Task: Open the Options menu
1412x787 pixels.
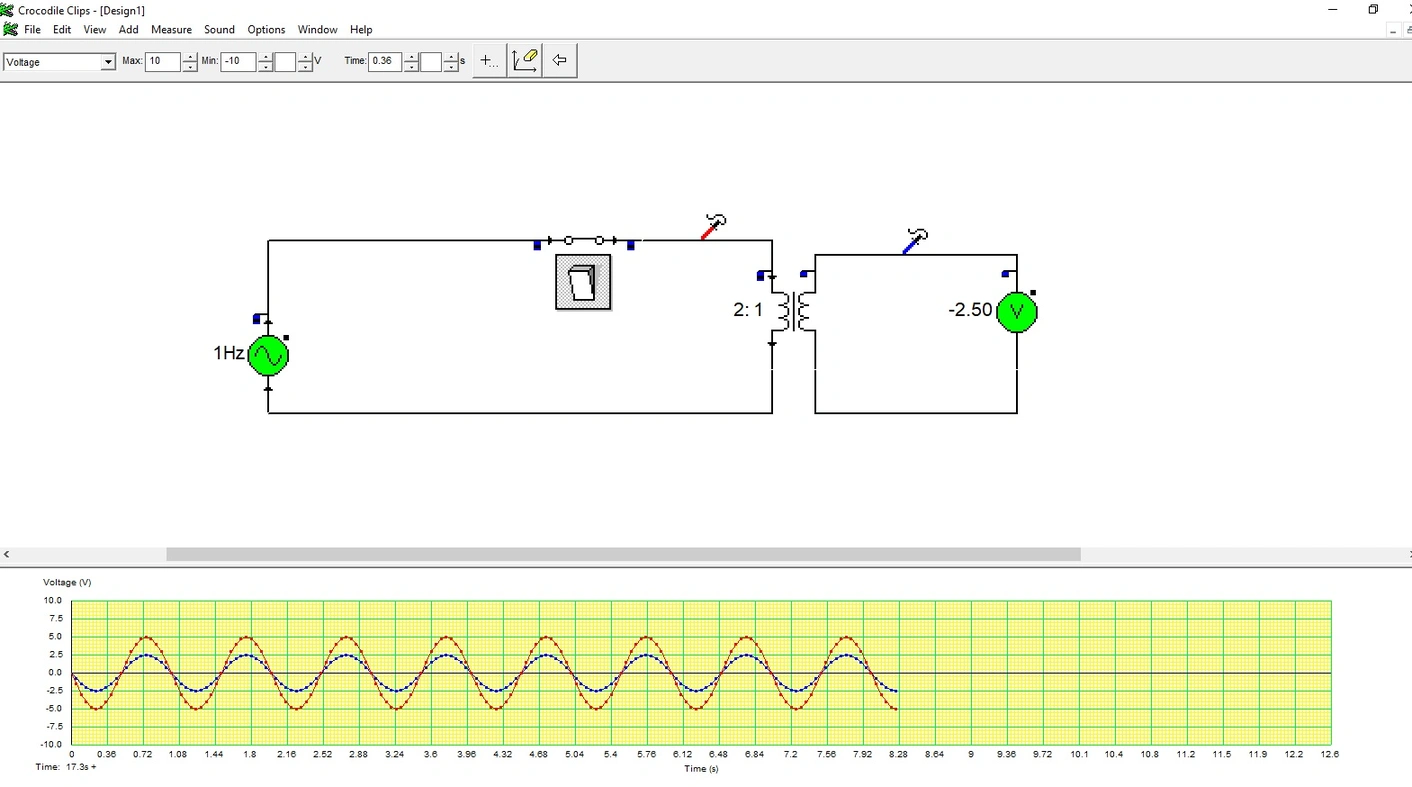Action: (x=266, y=30)
